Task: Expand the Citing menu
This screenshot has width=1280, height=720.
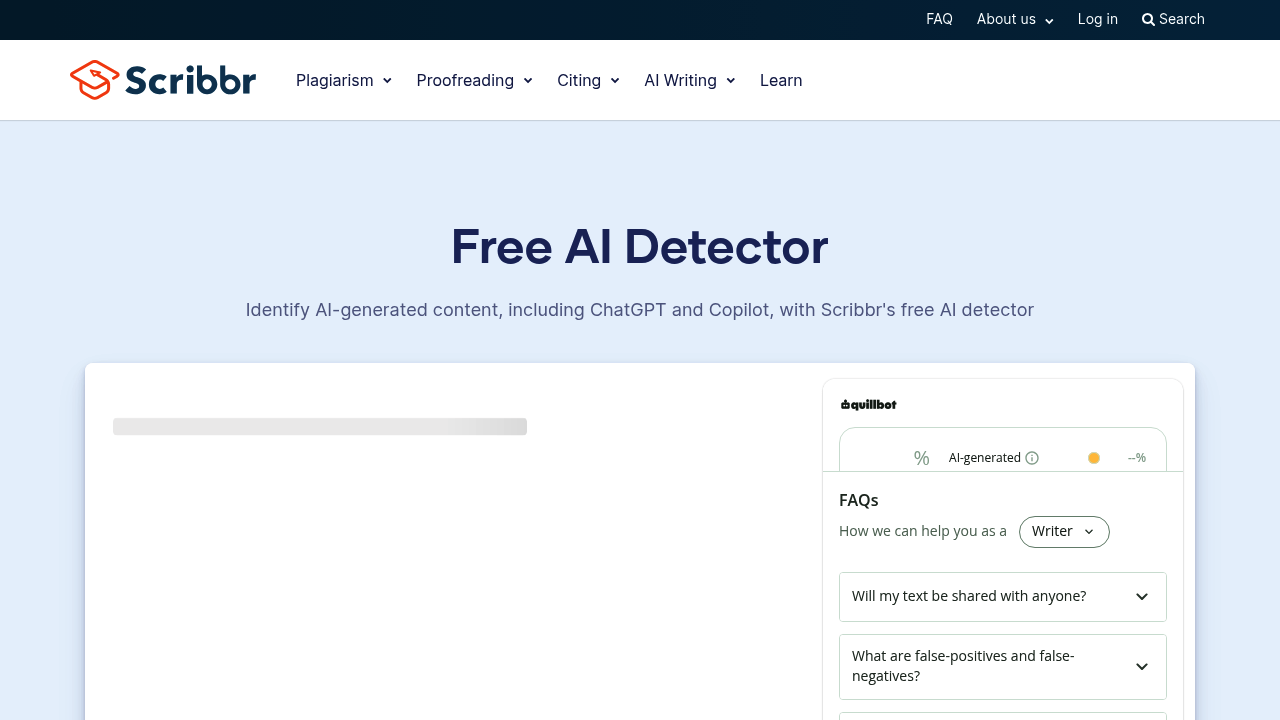Action: (x=589, y=80)
